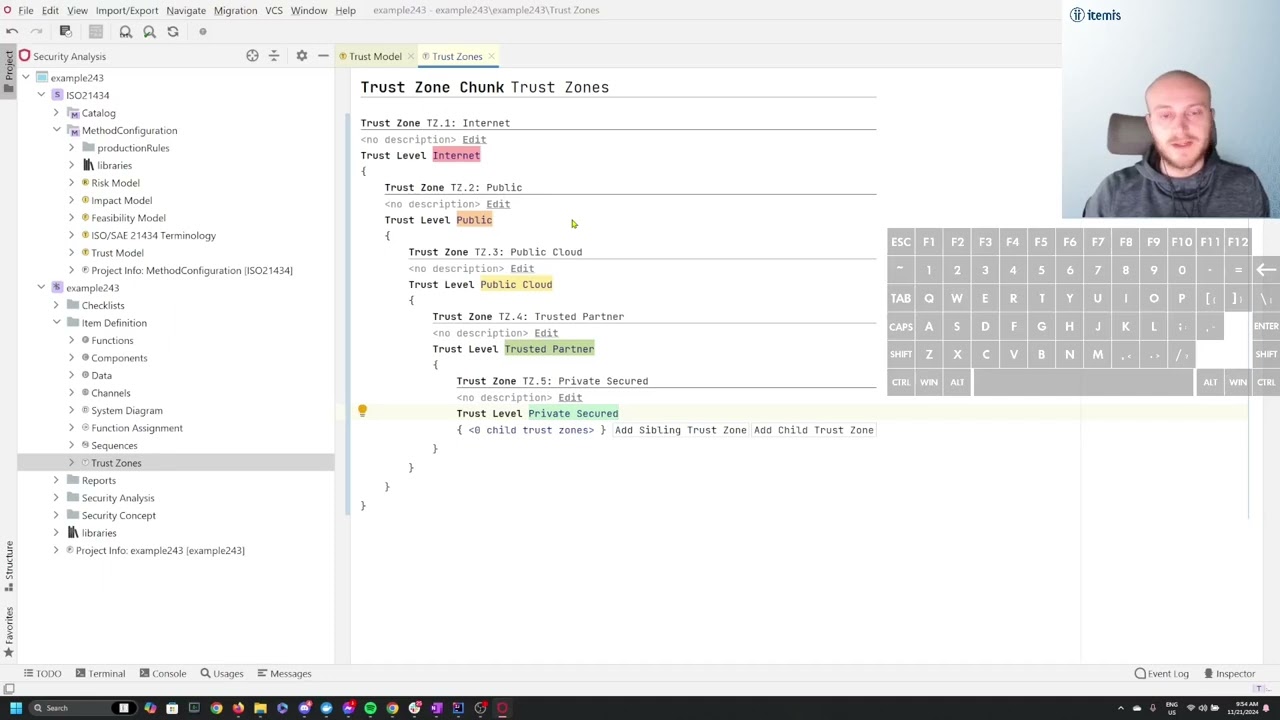The height and width of the screenshot is (720, 1280).
Task: Click the Windows Start button
Action: (15, 708)
